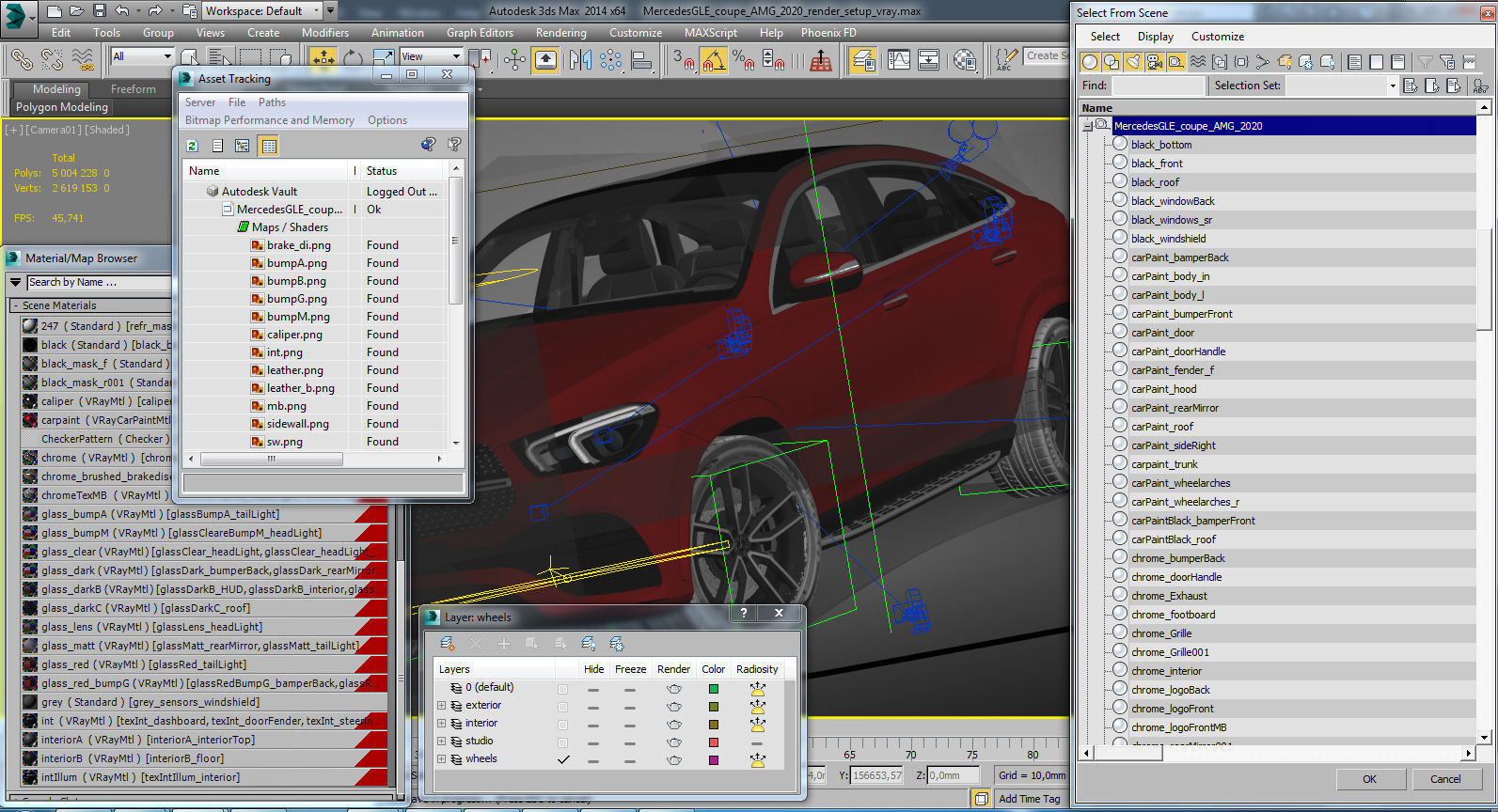1498x812 pixels.
Task: Expand the studio layer tree
Action: click(x=441, y=742)
